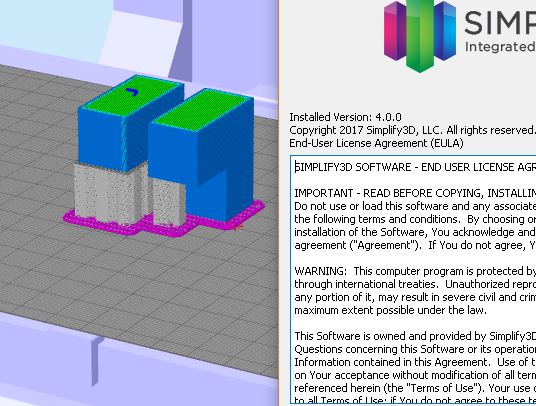Click the "This Software is owned" paragraph
This screenshot has width=536, height=406.
(x=415, y=366)
